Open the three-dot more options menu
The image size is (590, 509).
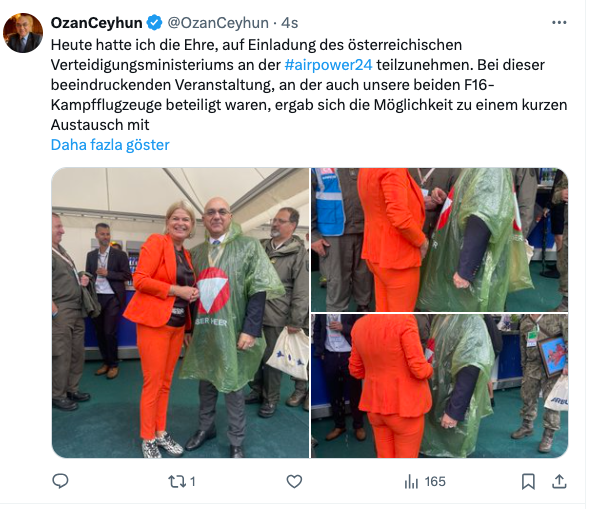559,23
